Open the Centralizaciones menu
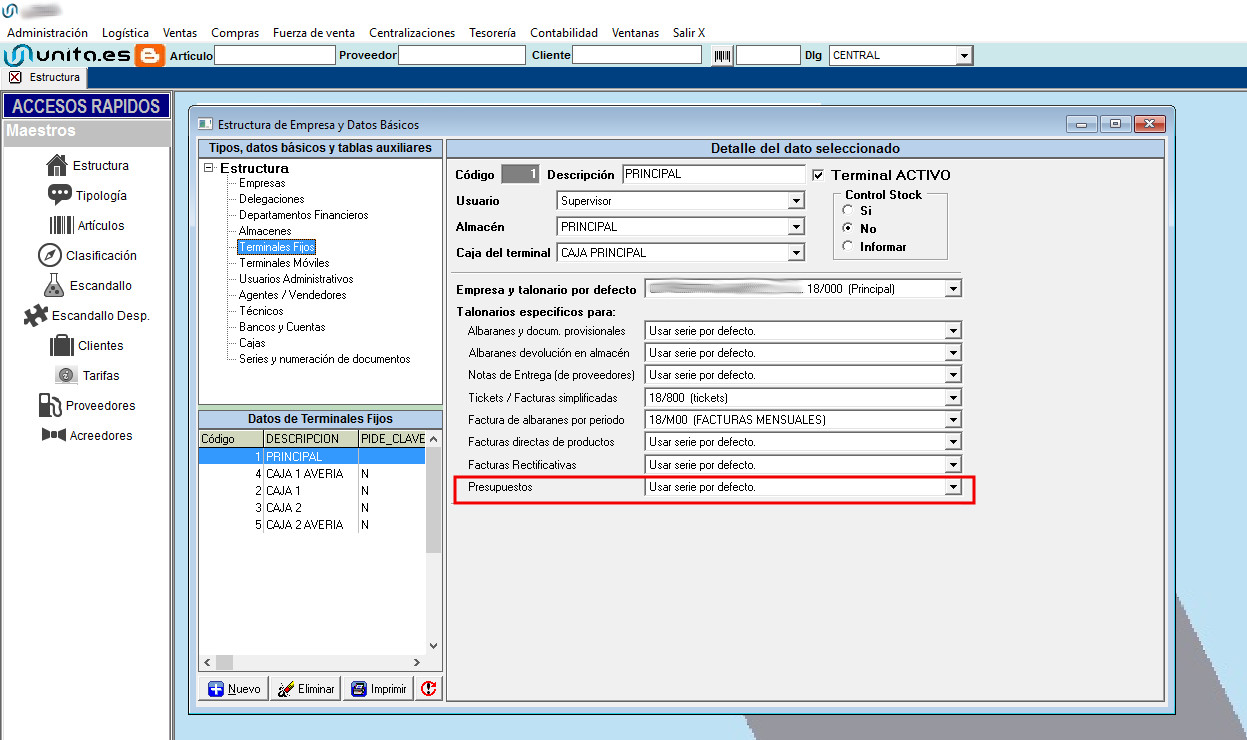 click(412, 33)
